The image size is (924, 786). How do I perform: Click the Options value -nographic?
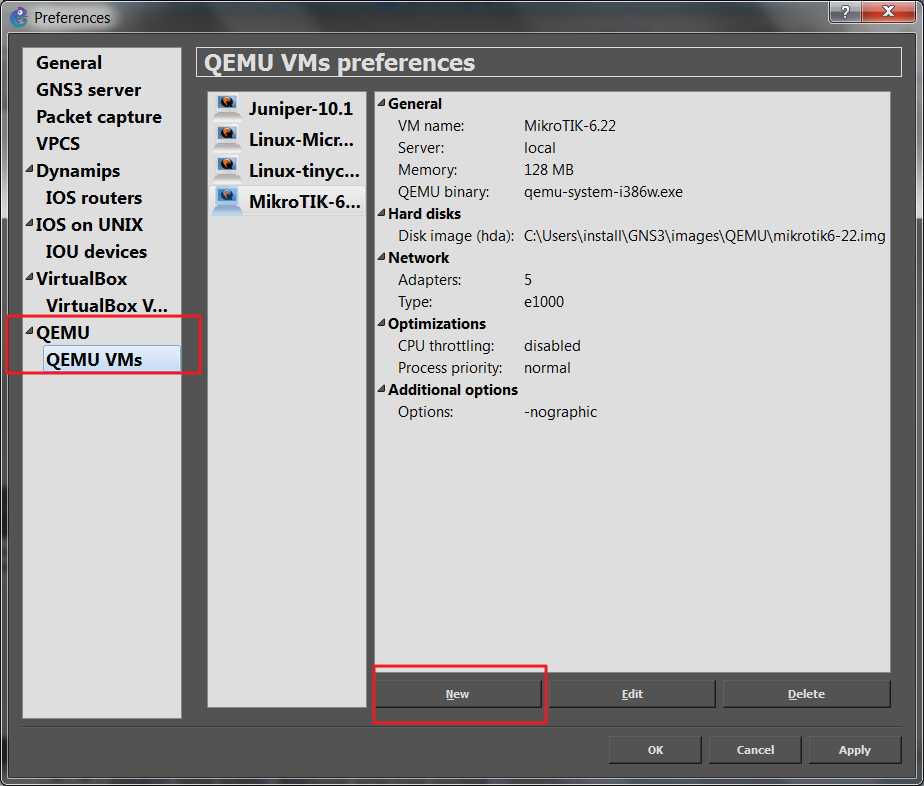(x=560, y=412)
